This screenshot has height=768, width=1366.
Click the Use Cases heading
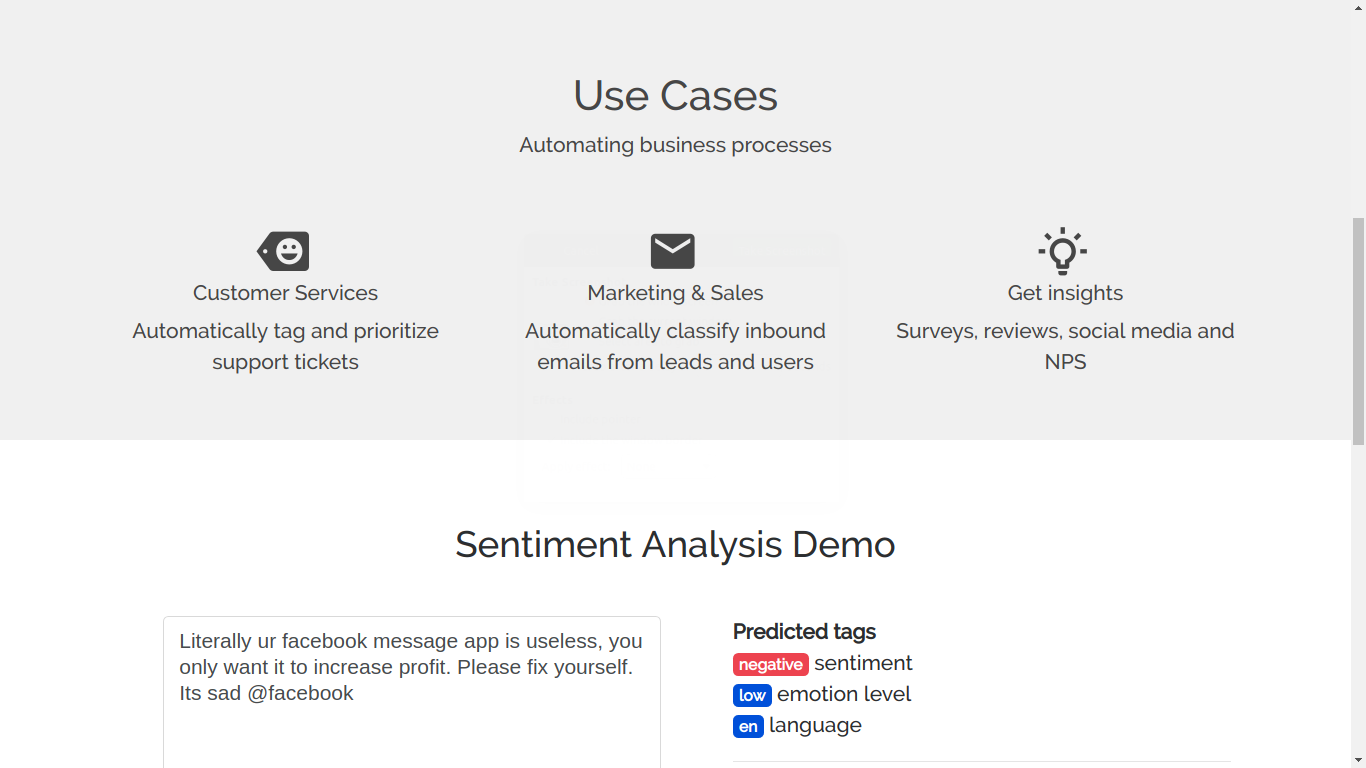click(675, 96)
